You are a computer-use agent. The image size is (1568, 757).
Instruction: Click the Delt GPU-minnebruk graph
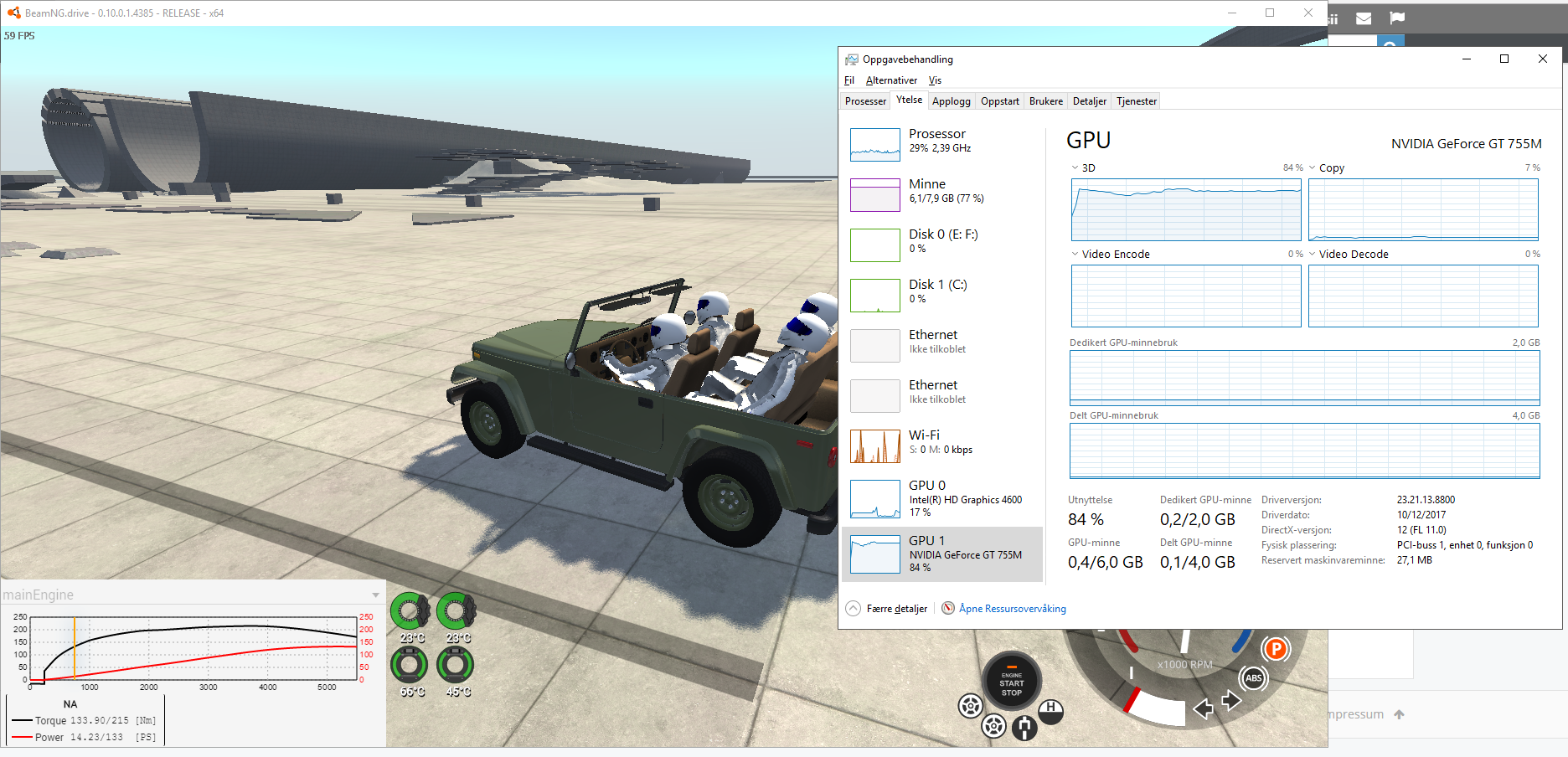(x=1305, y=451)
